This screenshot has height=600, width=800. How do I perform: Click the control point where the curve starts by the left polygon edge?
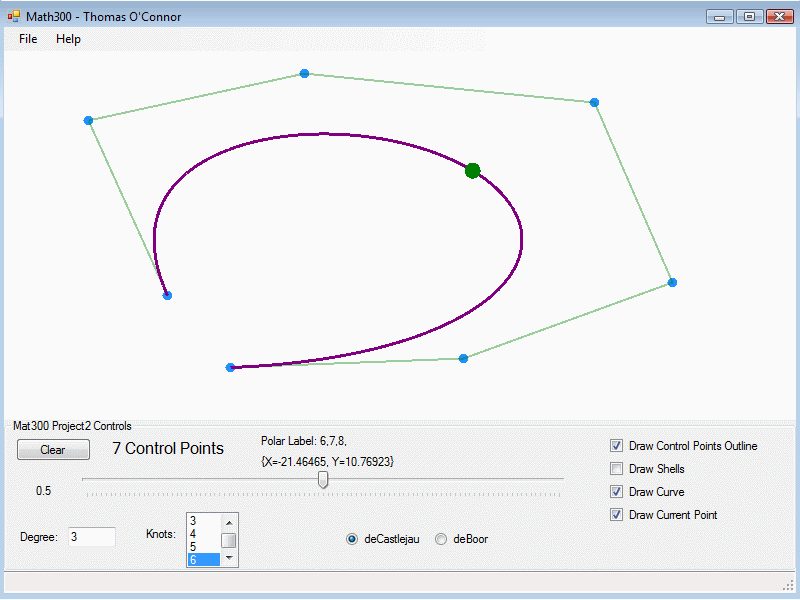(167, 295)
